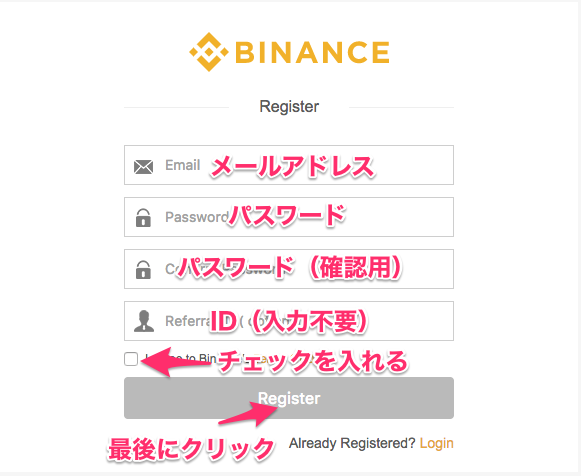Image resolution: width=581 pixels, height=476 pixels.
Task: Click the padlock icon in Confirm Password field
Action: tap(143, 269)
